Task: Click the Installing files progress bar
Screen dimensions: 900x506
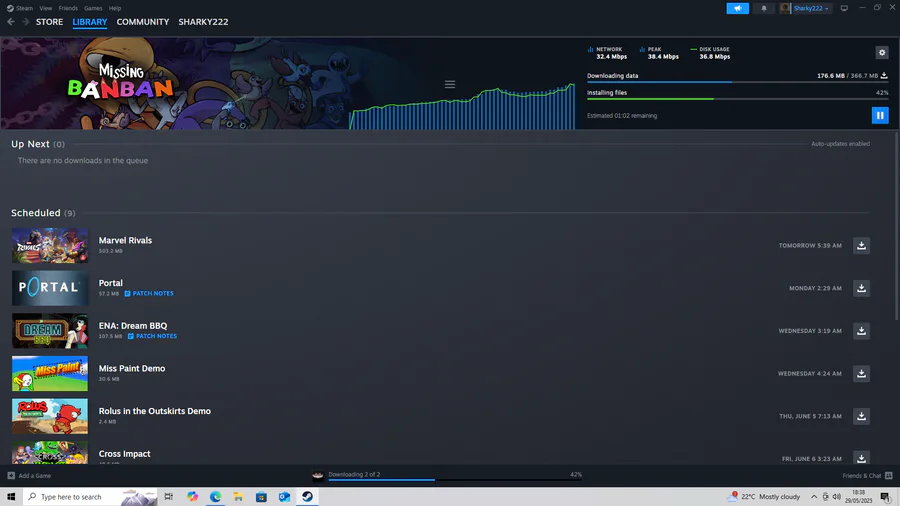Action: click(x=738, y=99)
